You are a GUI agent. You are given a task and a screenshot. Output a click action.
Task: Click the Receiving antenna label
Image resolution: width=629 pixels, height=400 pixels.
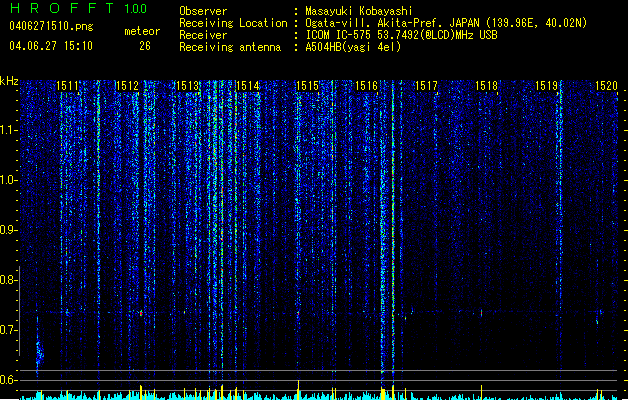coord(230,47)
